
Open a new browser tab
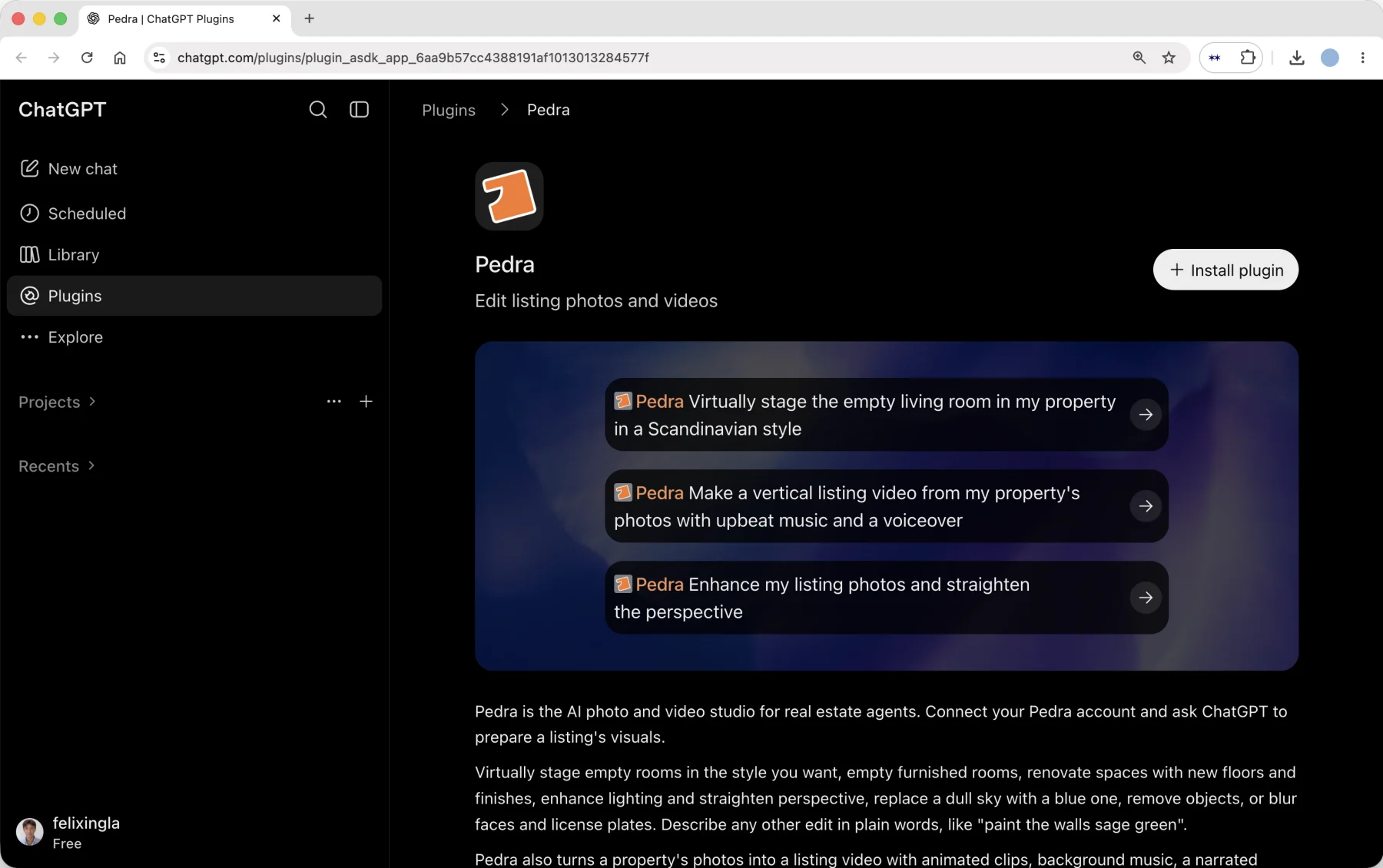click(x=309, y=18)
